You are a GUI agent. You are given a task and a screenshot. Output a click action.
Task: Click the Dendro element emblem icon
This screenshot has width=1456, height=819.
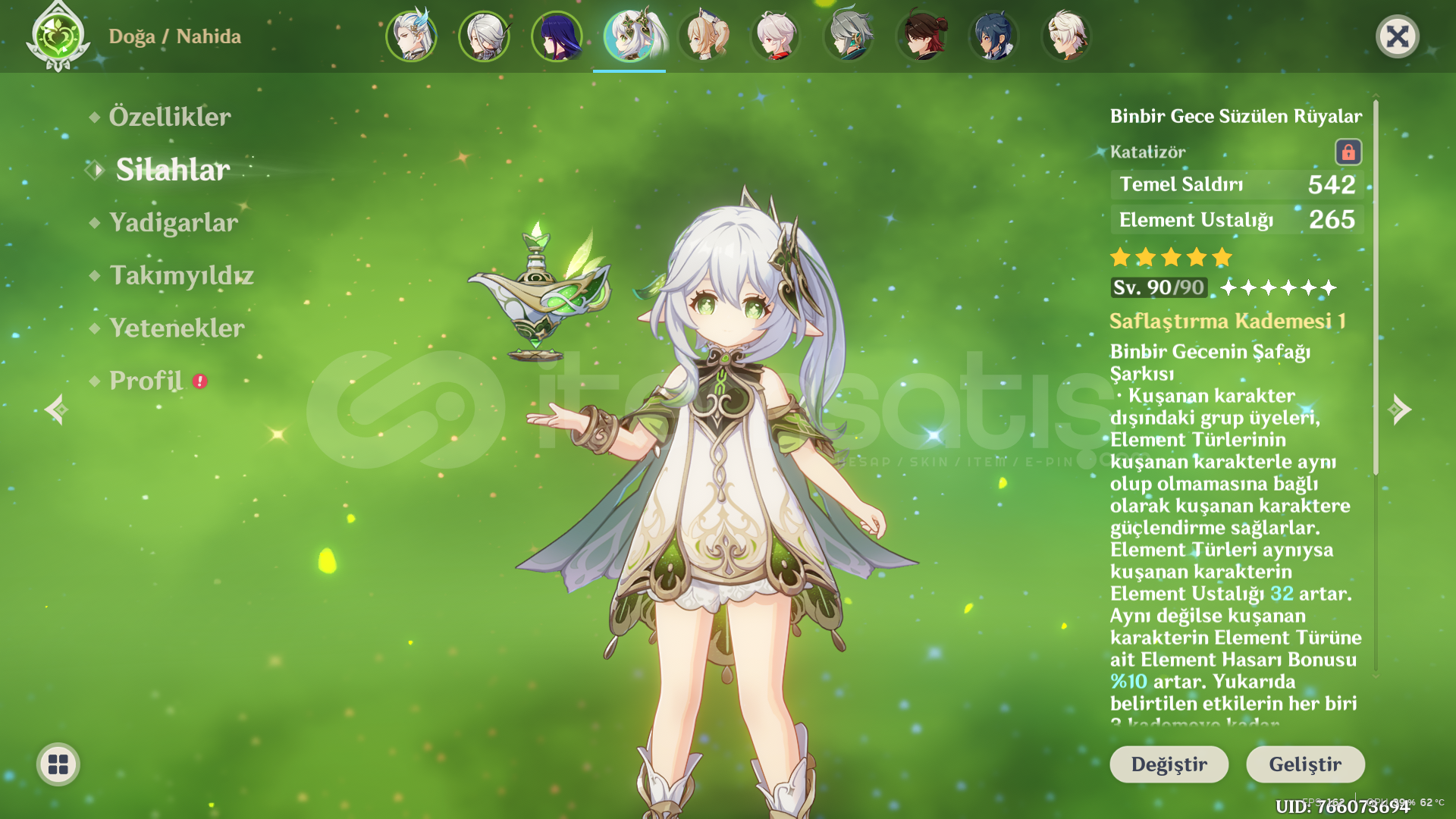(x=58, y=36)
